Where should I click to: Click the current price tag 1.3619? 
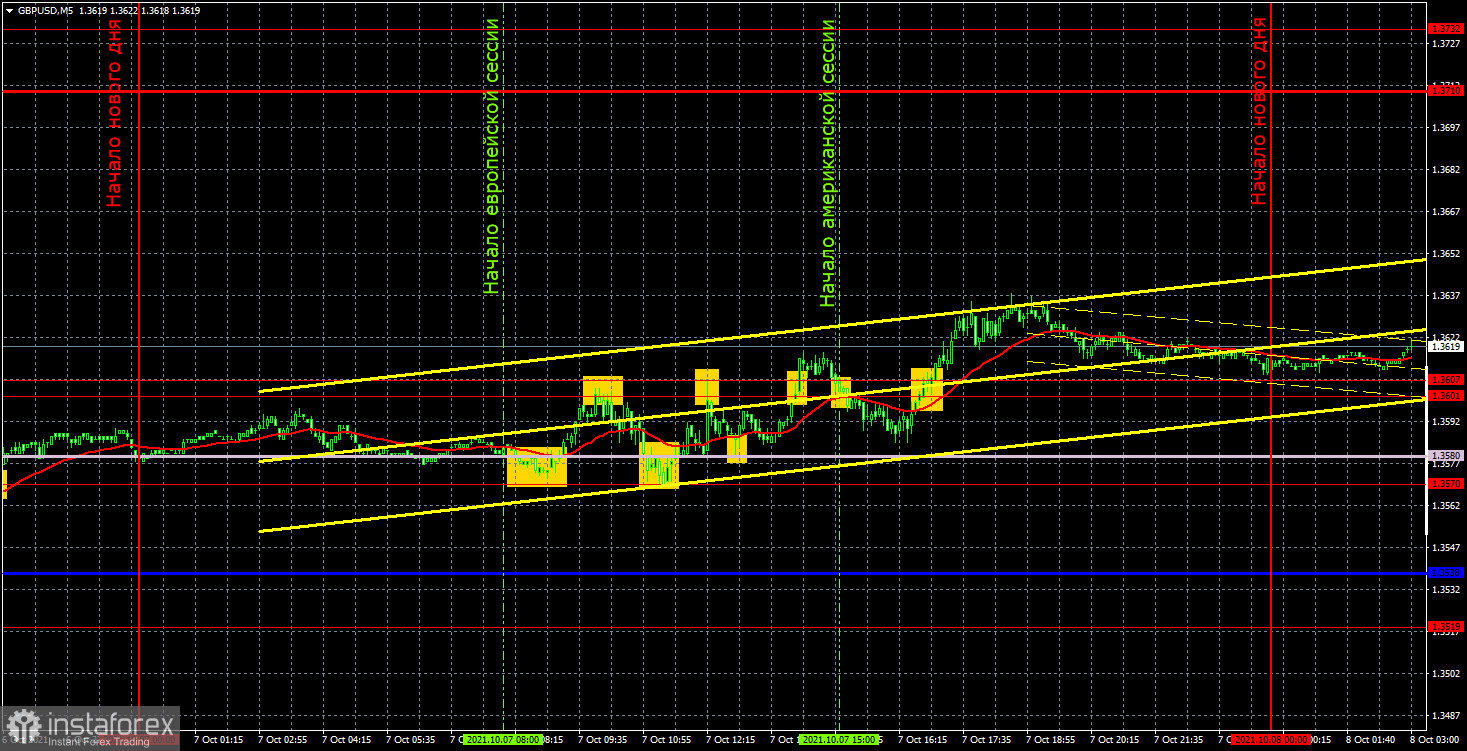coord(1447,346)
